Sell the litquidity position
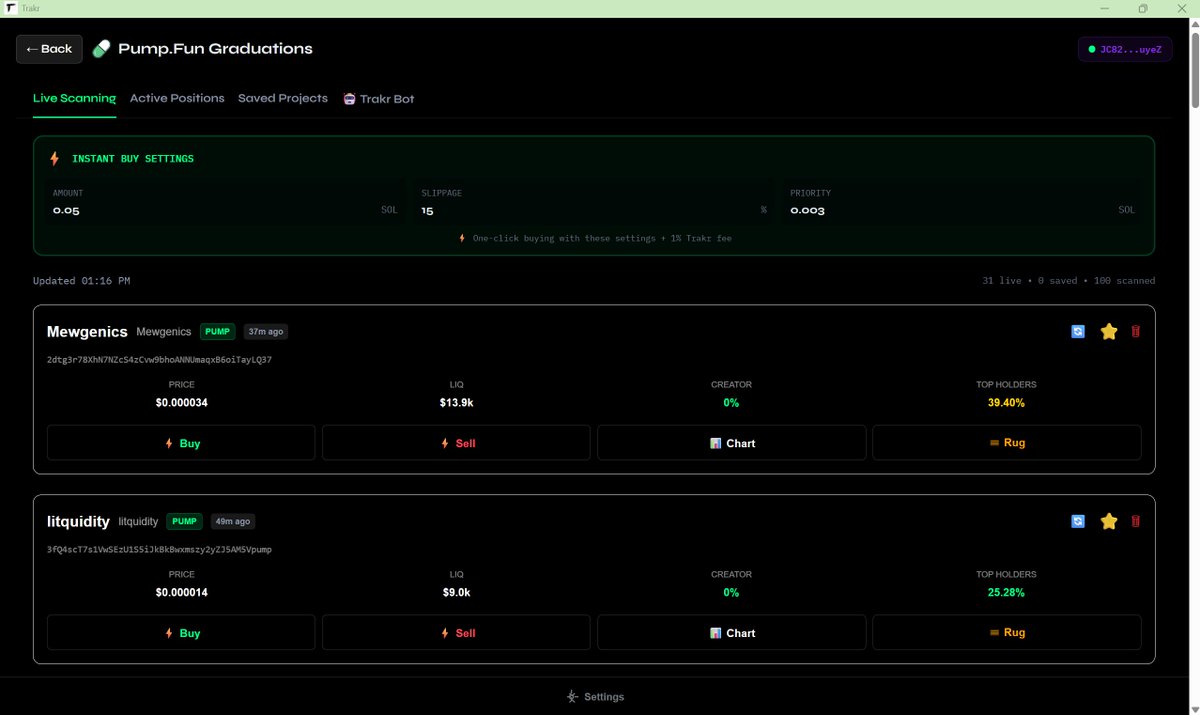The image size is (1200, 715). coord(456,633)
